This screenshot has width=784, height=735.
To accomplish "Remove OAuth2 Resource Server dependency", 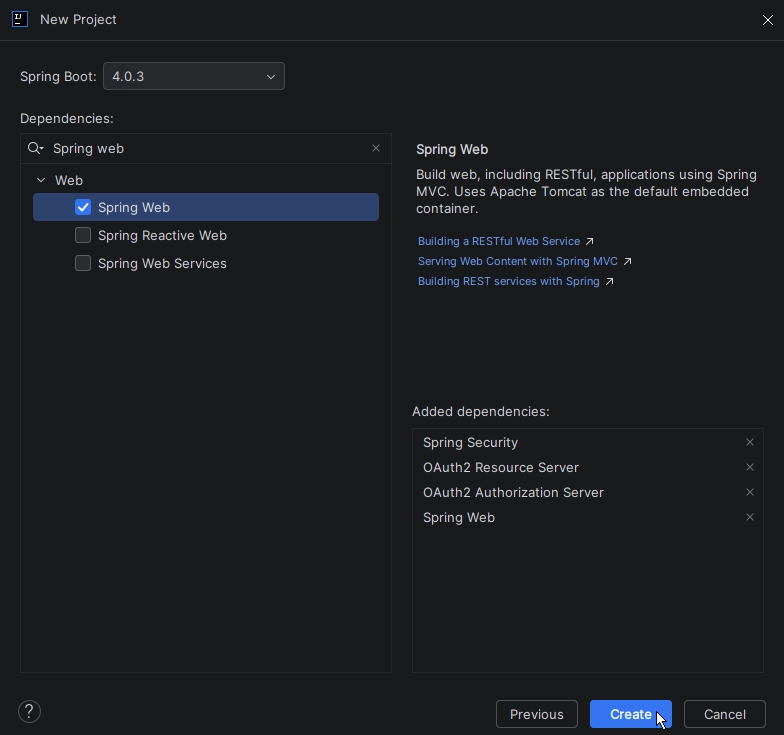I will [x=750, y=467].
